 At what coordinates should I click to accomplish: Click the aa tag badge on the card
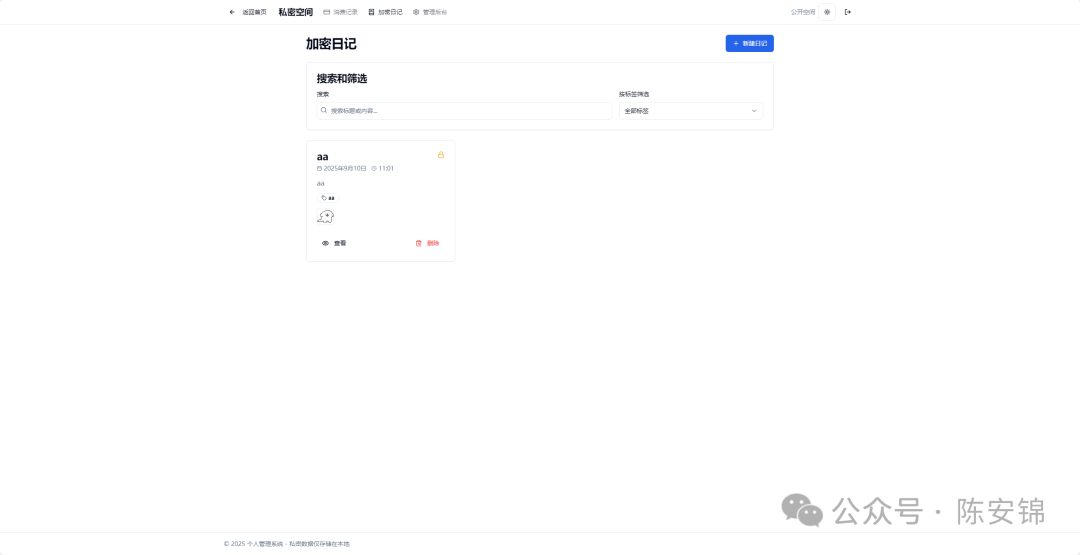point(329,198)
